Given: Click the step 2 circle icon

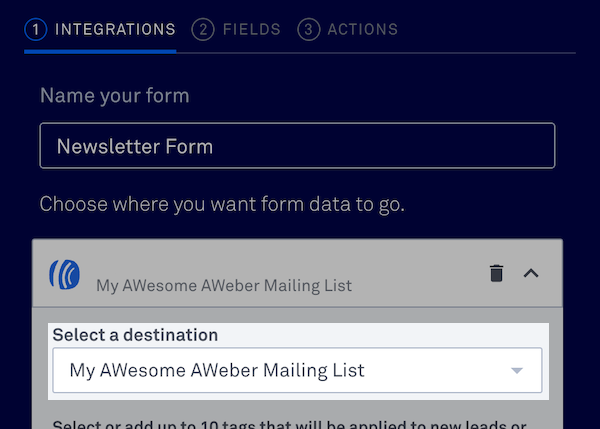Looking at the screenshot, I should (204, 29).
